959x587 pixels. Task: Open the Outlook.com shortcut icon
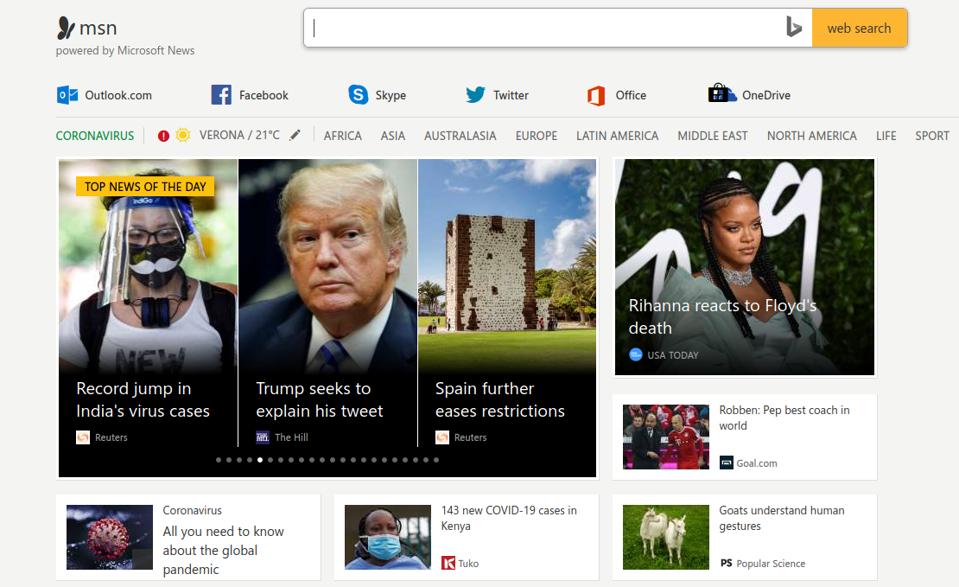coord(68,94)
